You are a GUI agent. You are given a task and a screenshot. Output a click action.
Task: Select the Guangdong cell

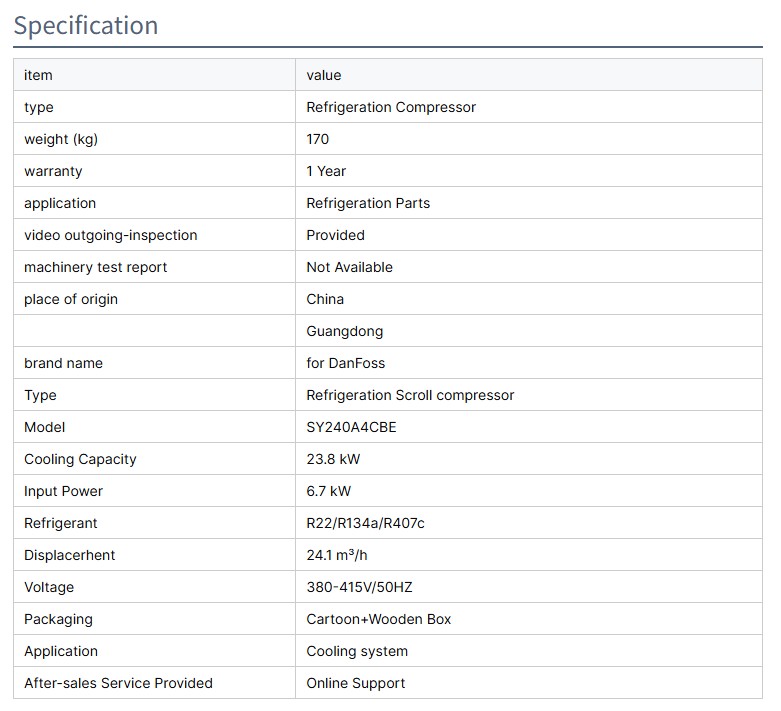pos(344,331)
